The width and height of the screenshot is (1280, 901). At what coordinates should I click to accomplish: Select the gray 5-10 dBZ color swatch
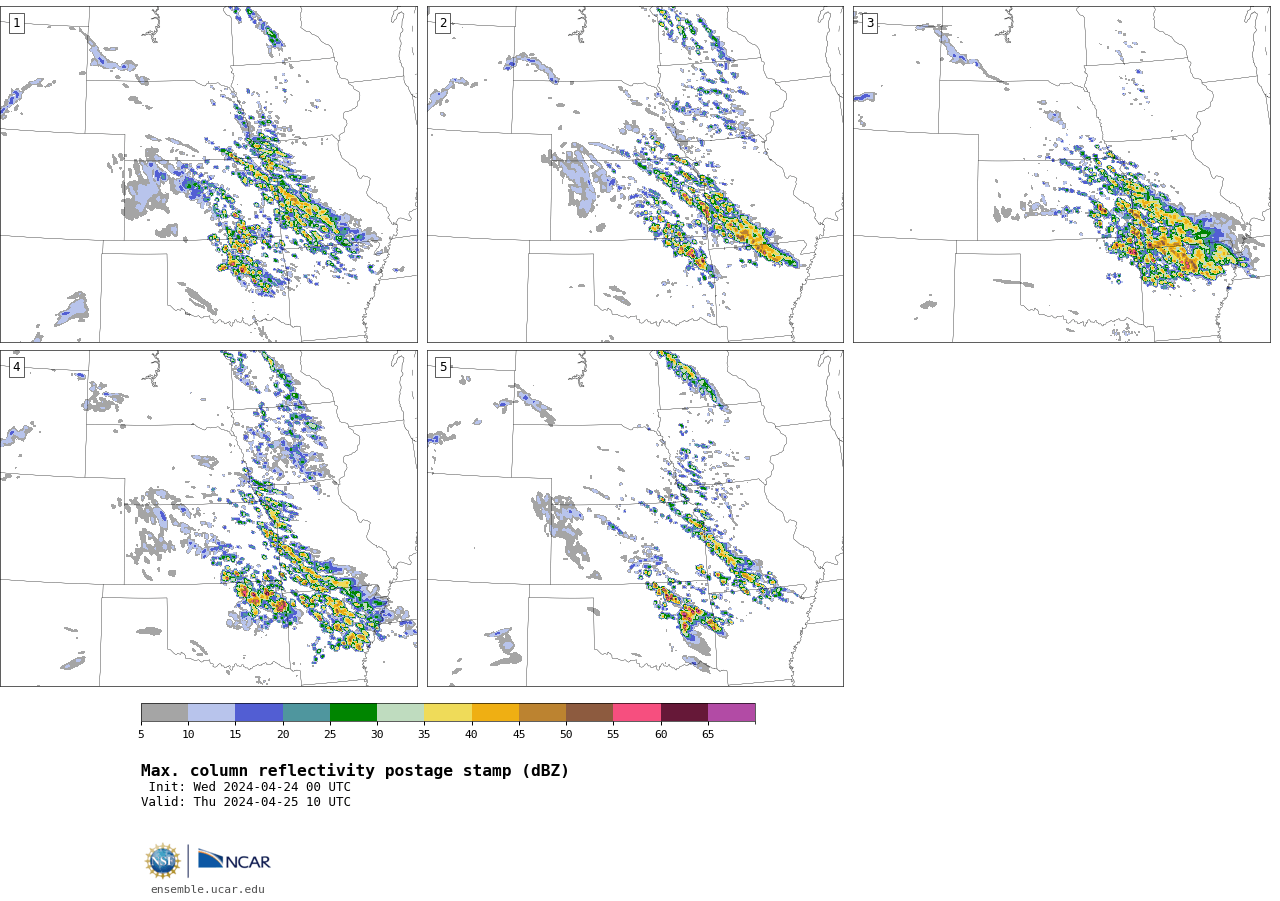164,713
